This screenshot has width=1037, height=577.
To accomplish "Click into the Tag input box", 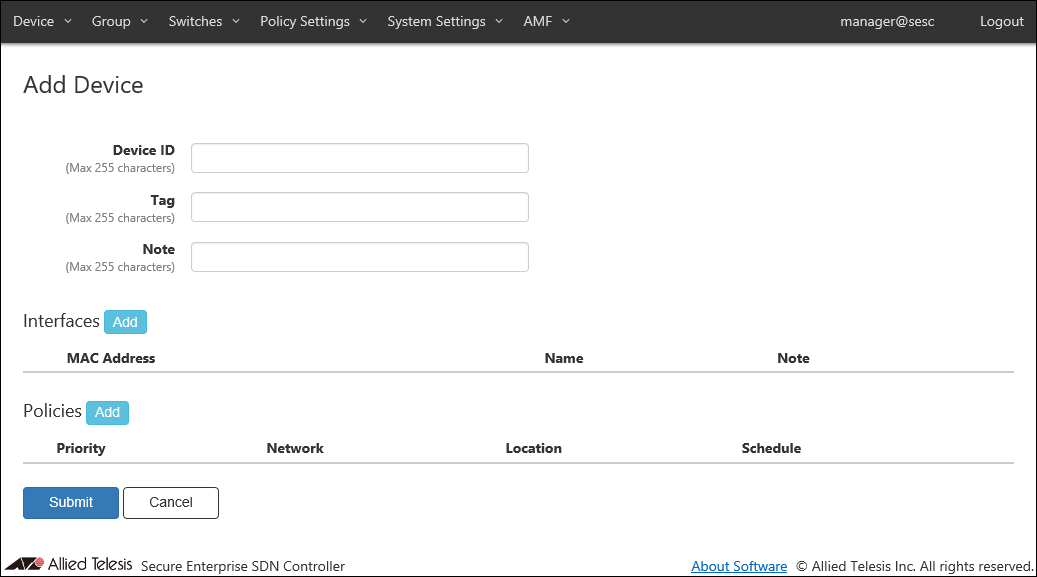I will [359, 207].
